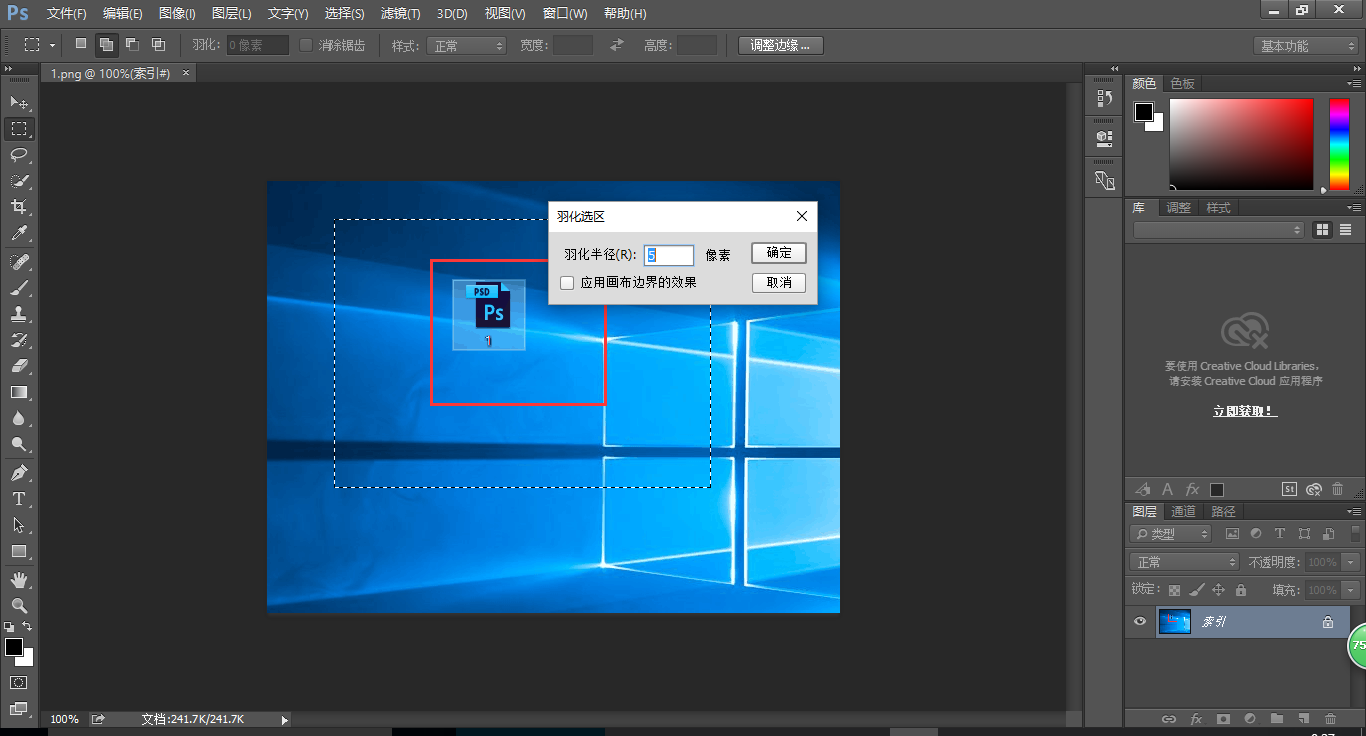Screen dimensions: 1366x736
Task: Open the fill 填充 dropdown arrow
Action: tap(1352, 590)
